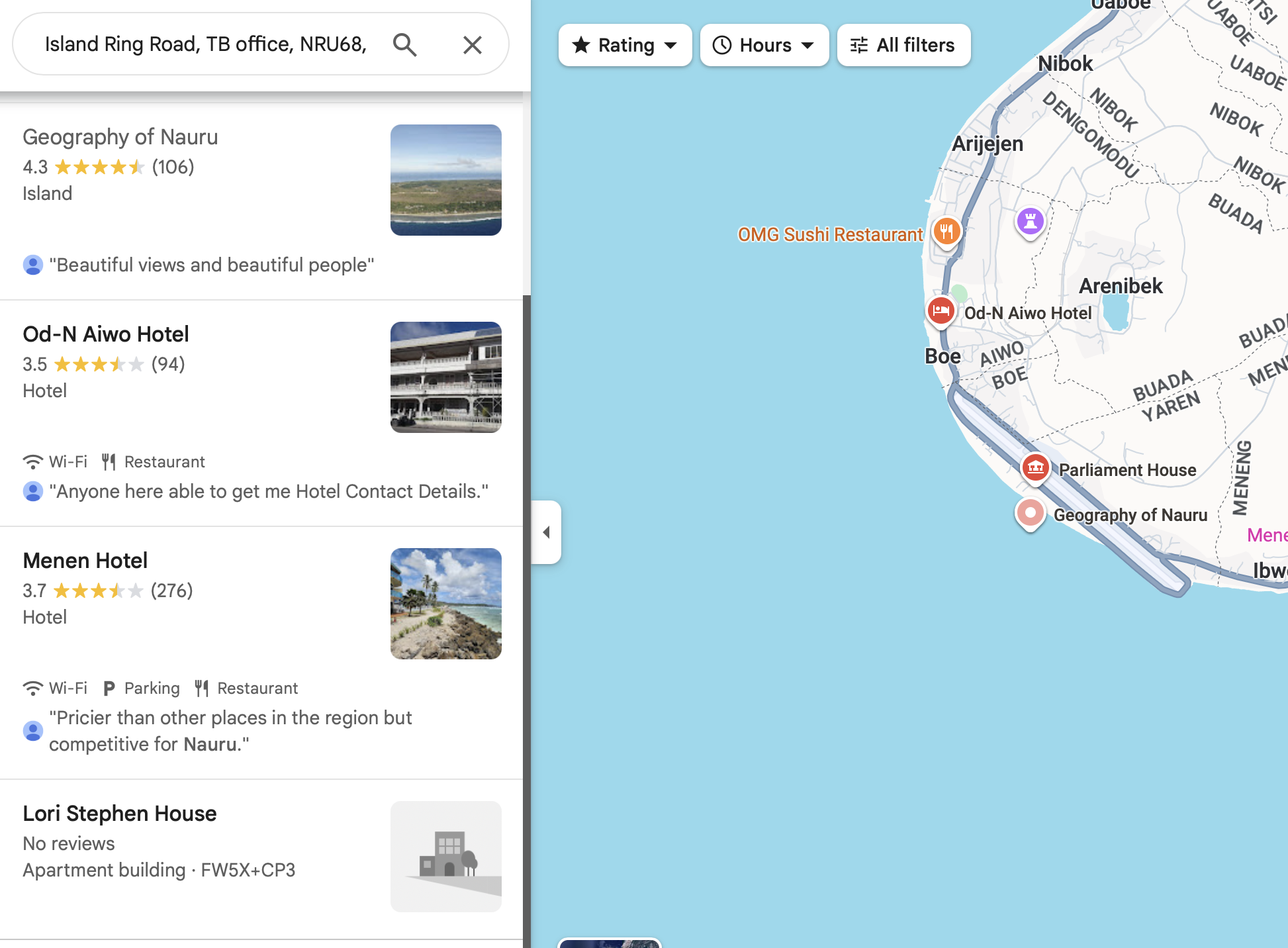Screen dimensions: 1288x948
Task: Clear the search box with X
Action: pyautogui.click(x=473, y=44)
